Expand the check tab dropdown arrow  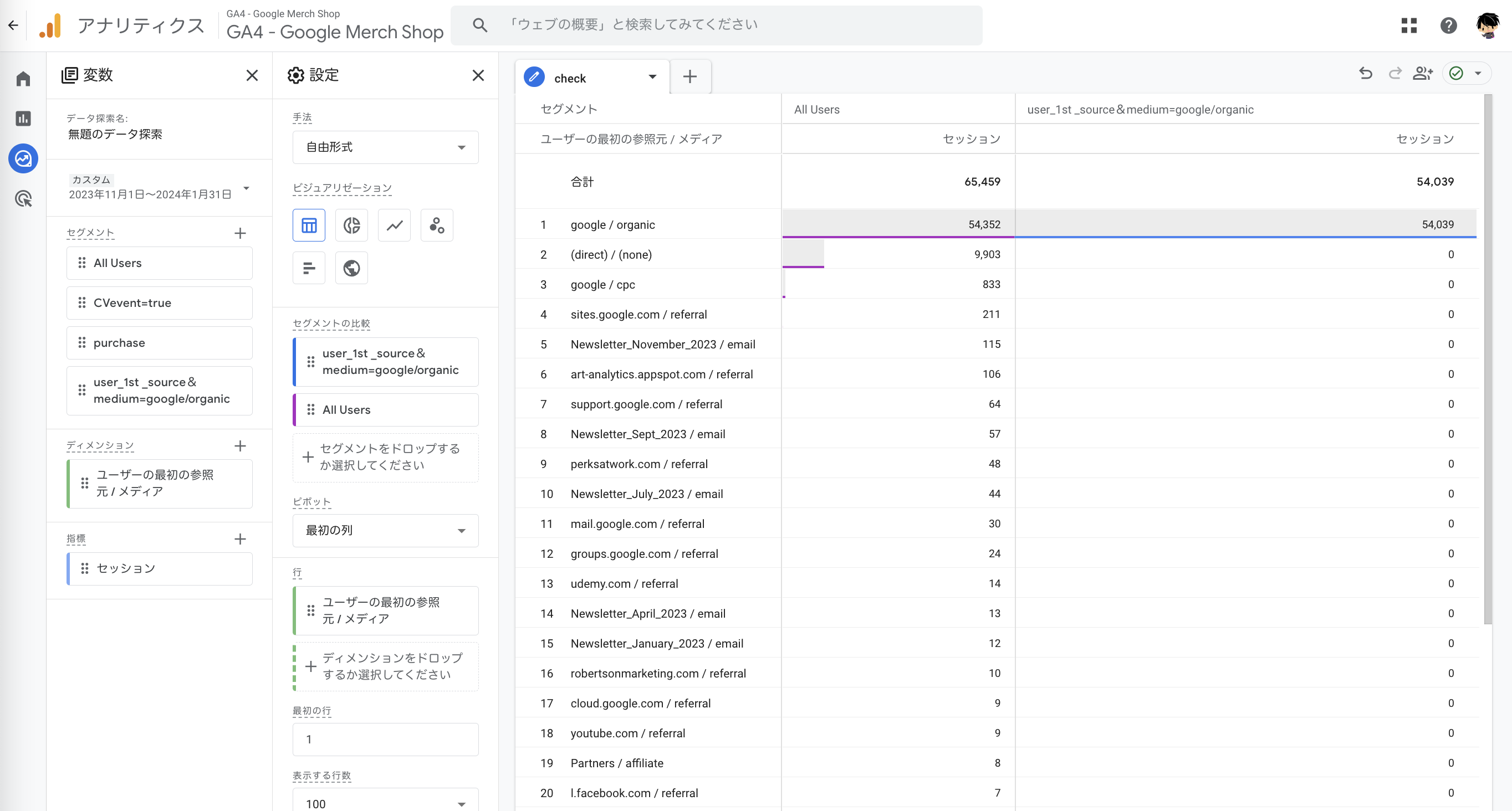[652, 77]
